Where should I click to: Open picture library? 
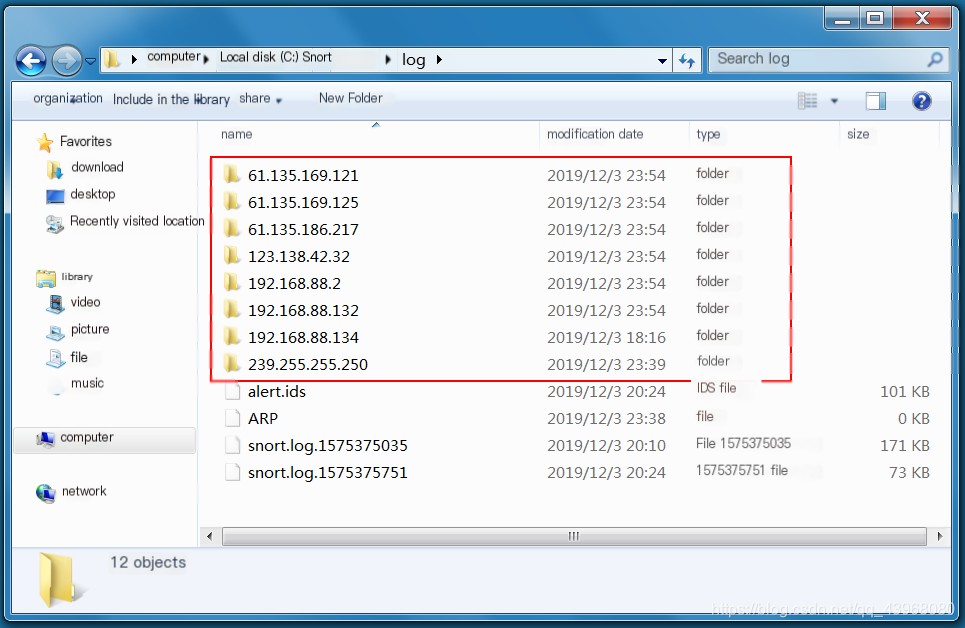(89, 329)
